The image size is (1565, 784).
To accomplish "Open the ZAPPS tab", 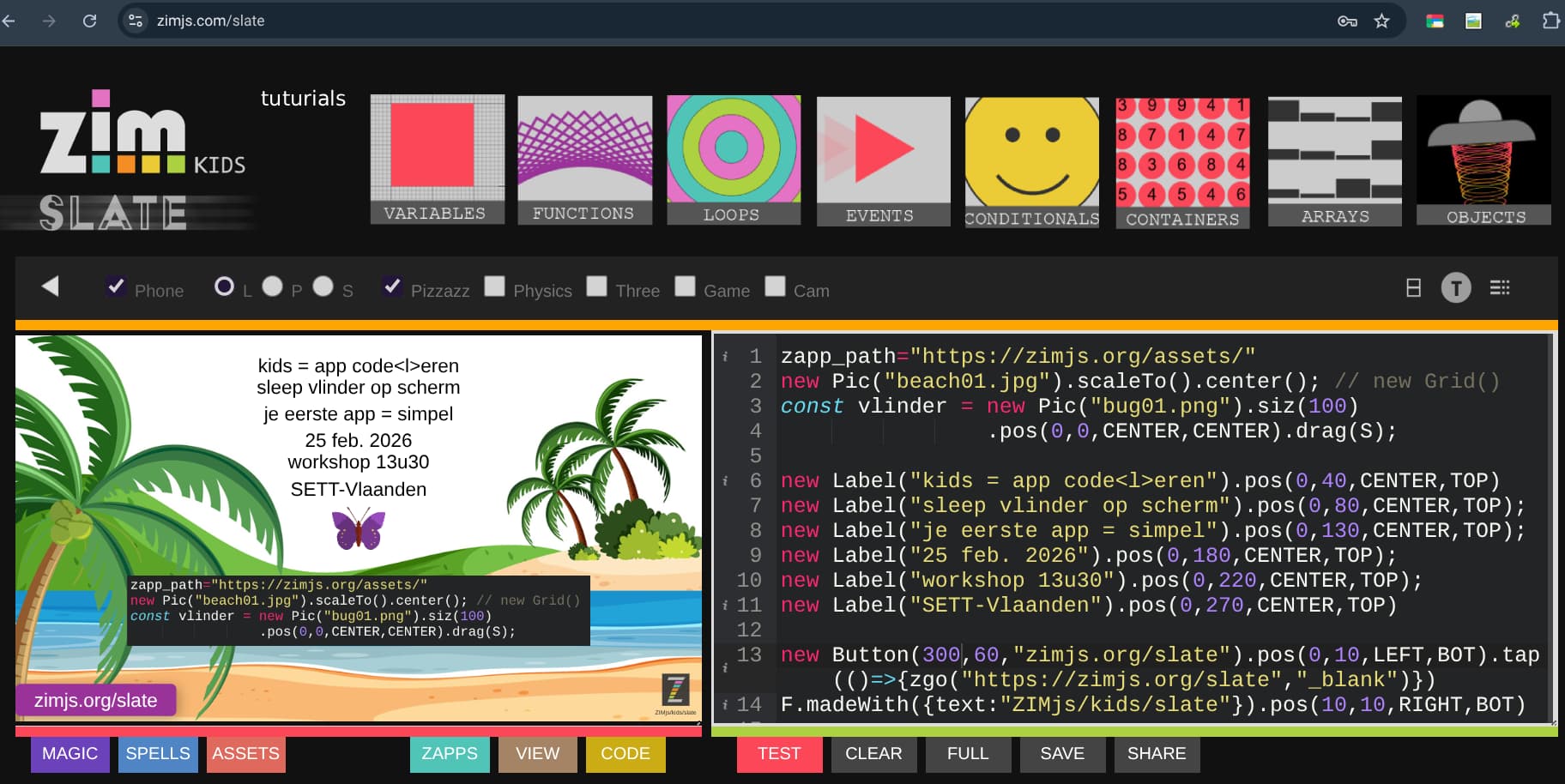I will 449,754.
